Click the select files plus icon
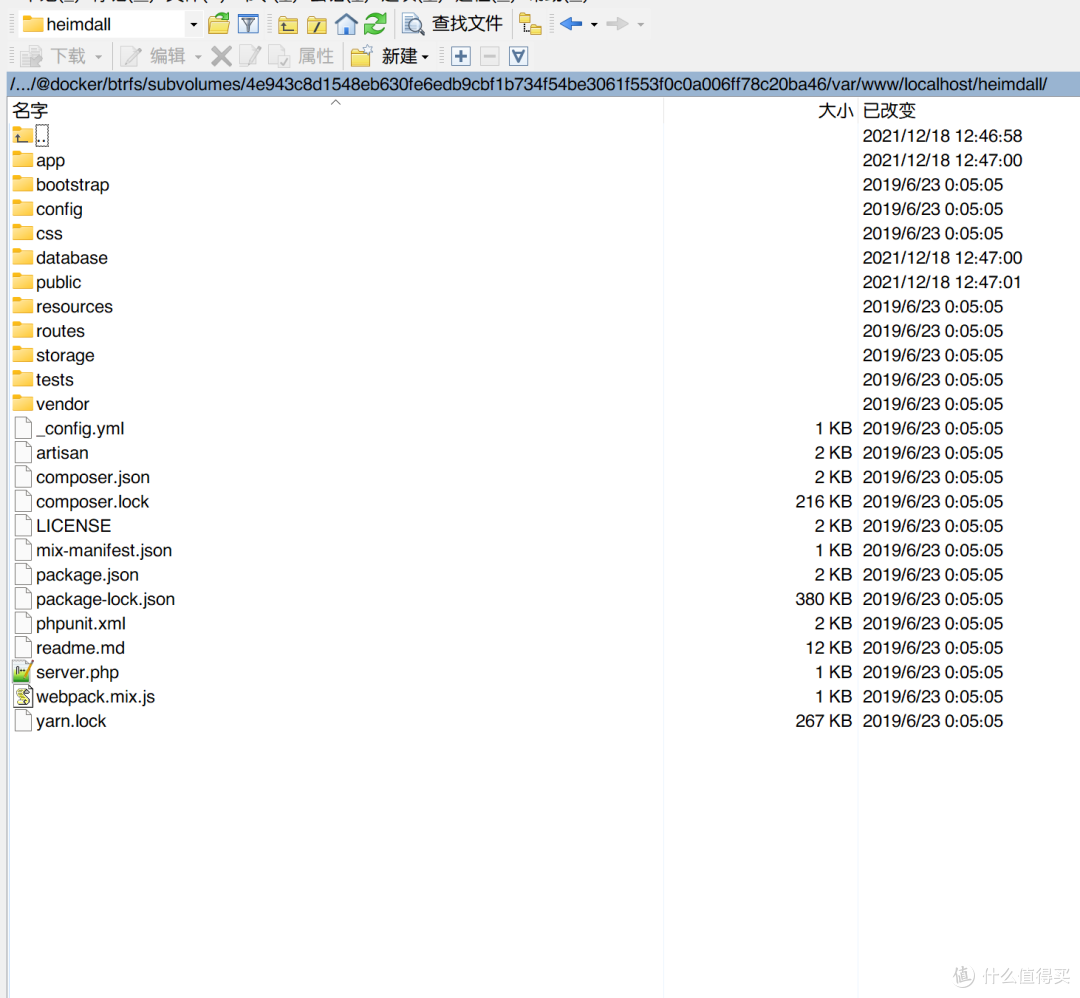 (461, 56)
